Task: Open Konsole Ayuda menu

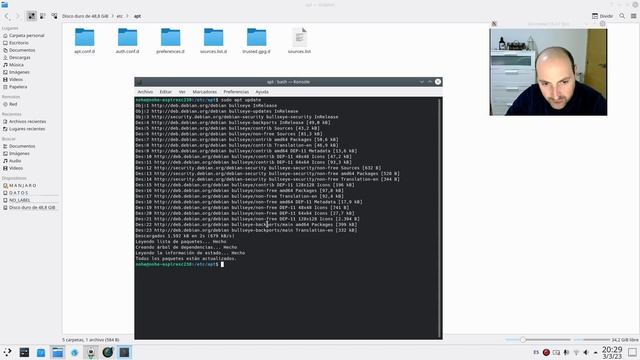Action: (262, 92)
